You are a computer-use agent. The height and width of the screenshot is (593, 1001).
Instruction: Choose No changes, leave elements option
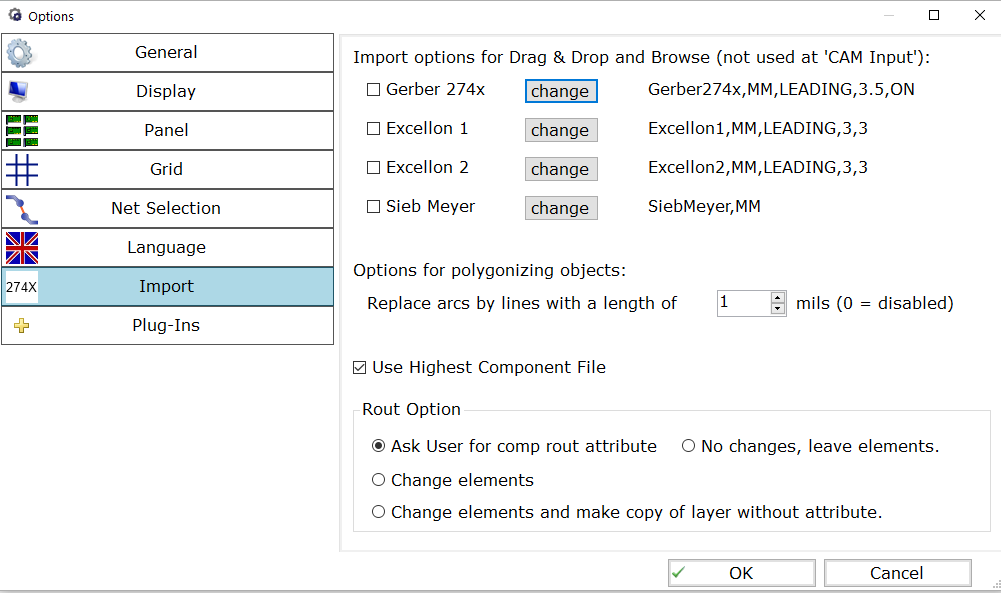pyautogui.click(x=688, y=446)
